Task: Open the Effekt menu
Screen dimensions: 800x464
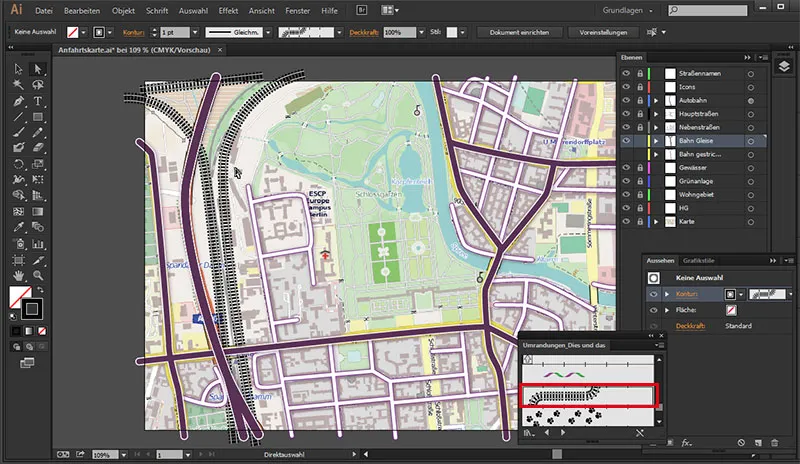Action: click(x=228, y=10)
